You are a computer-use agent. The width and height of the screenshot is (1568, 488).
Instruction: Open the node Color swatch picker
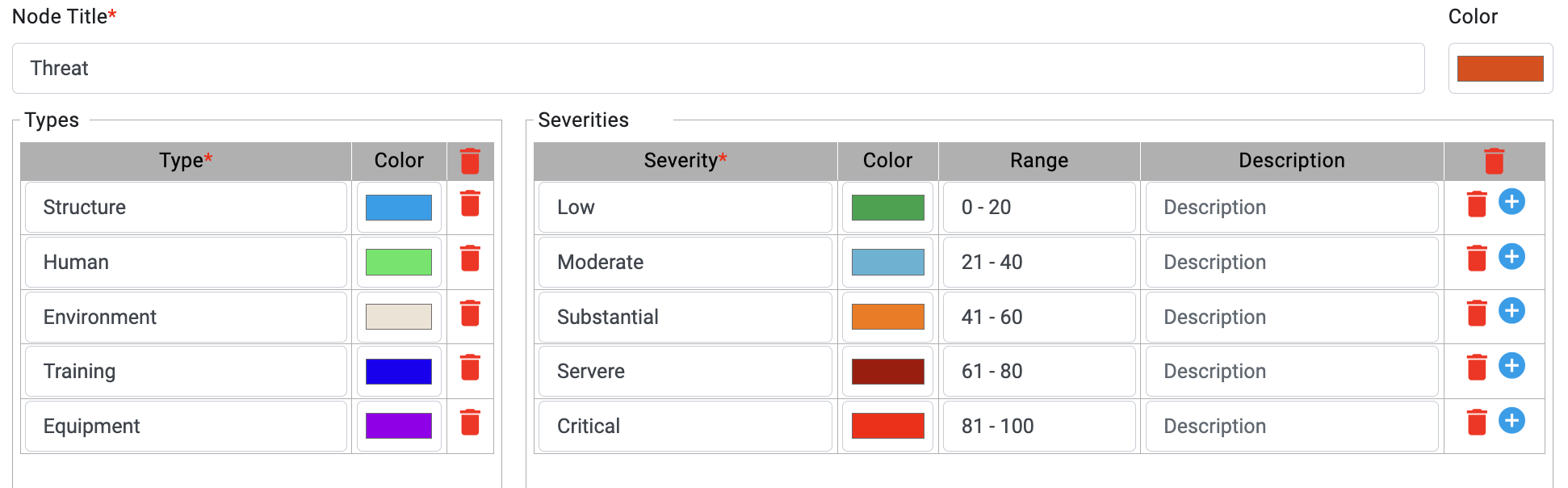[x=1500, y=69]
